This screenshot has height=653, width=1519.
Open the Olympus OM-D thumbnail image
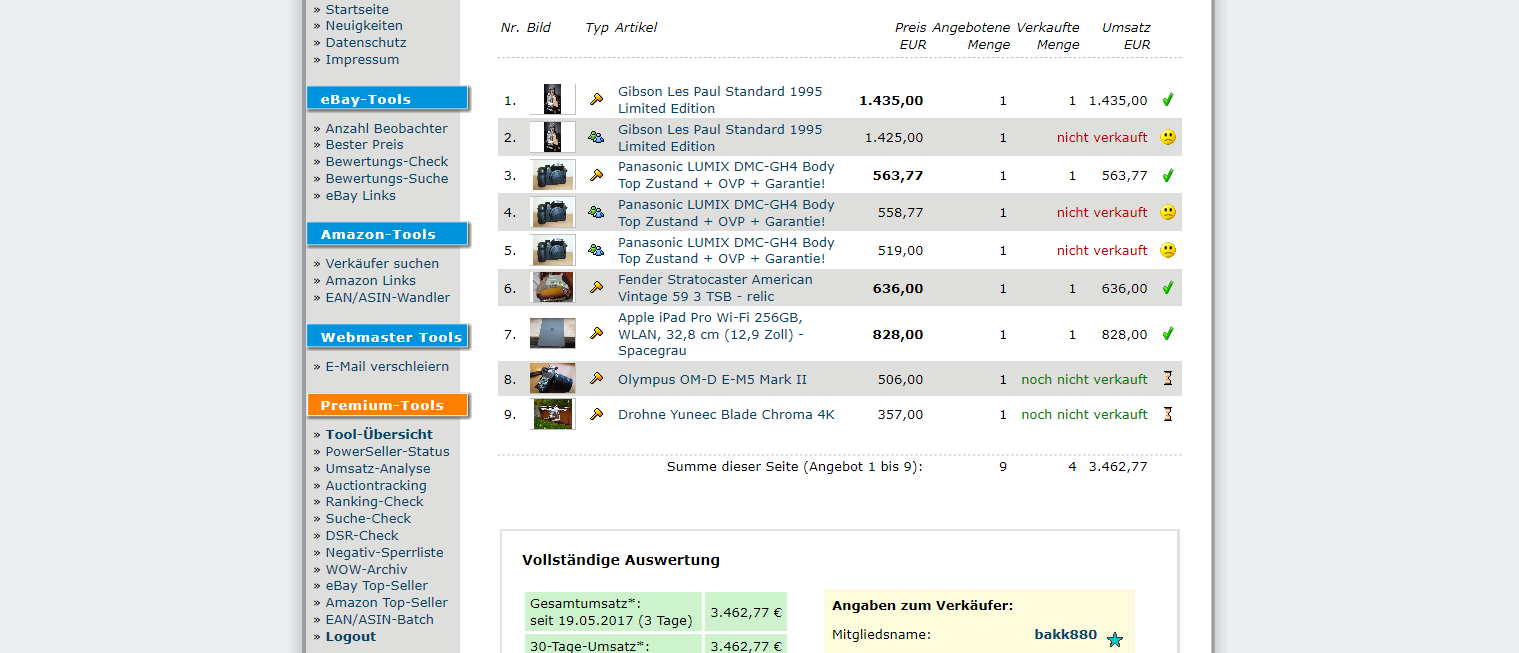553,379
